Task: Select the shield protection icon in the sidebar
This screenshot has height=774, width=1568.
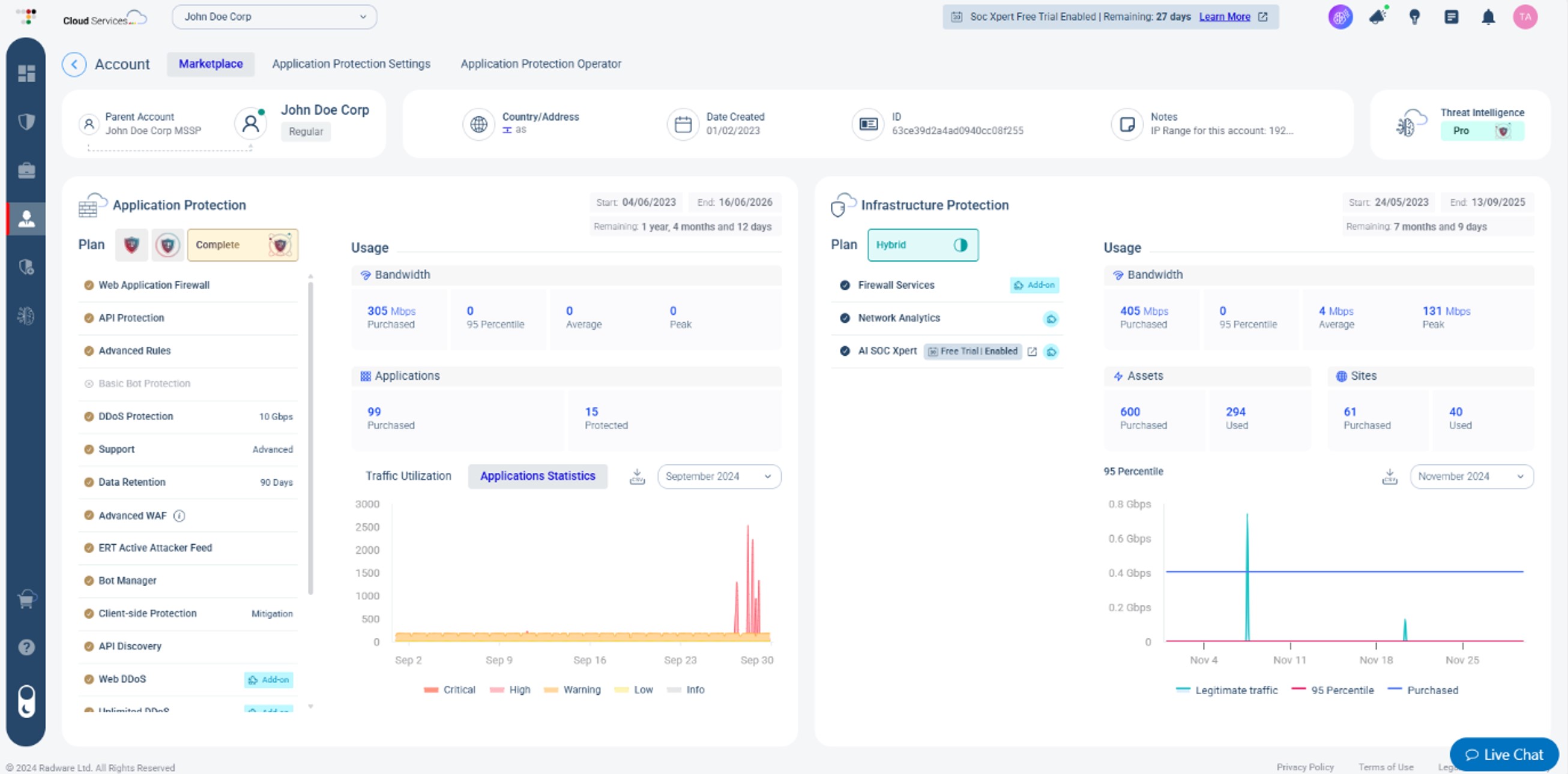Action: 26,122
